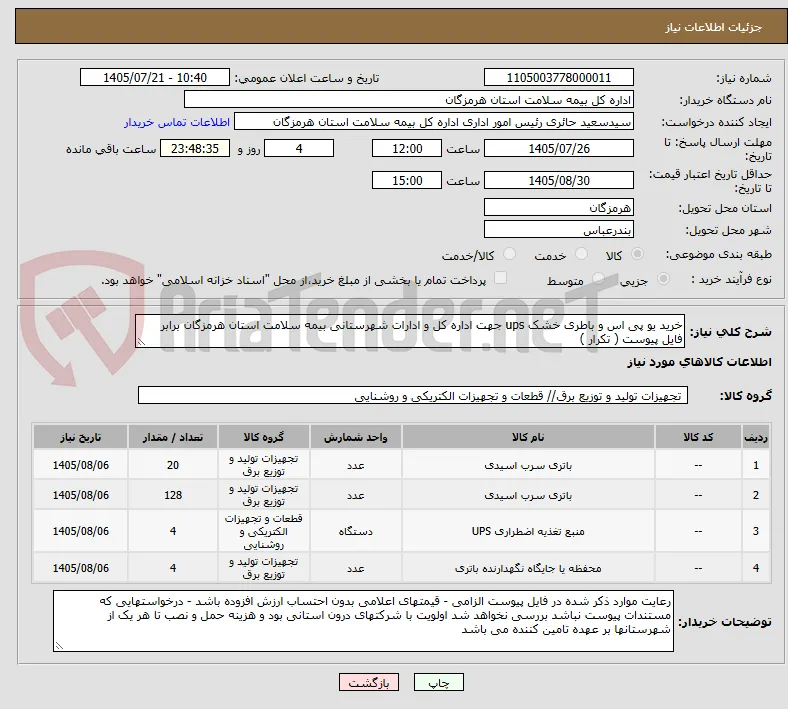
Task: Choose the جزیی purchase type radio
Action: coord(663,278)
